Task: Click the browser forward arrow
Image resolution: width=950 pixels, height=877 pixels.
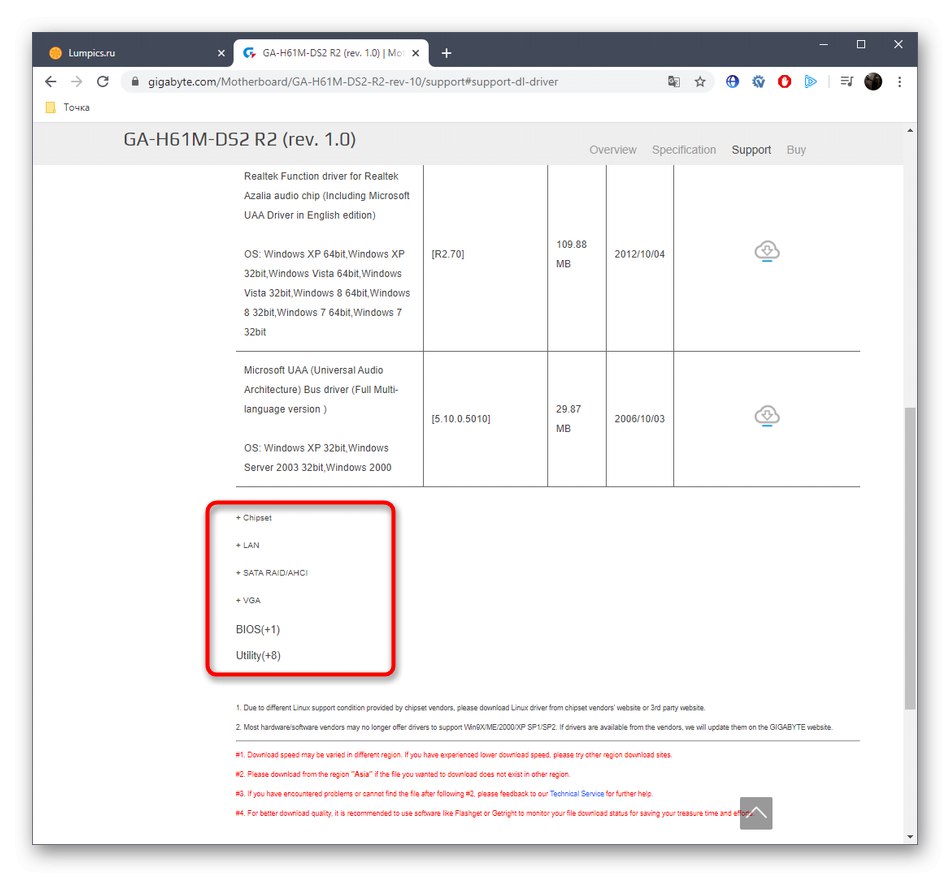Action: click(x=76, y=81)
